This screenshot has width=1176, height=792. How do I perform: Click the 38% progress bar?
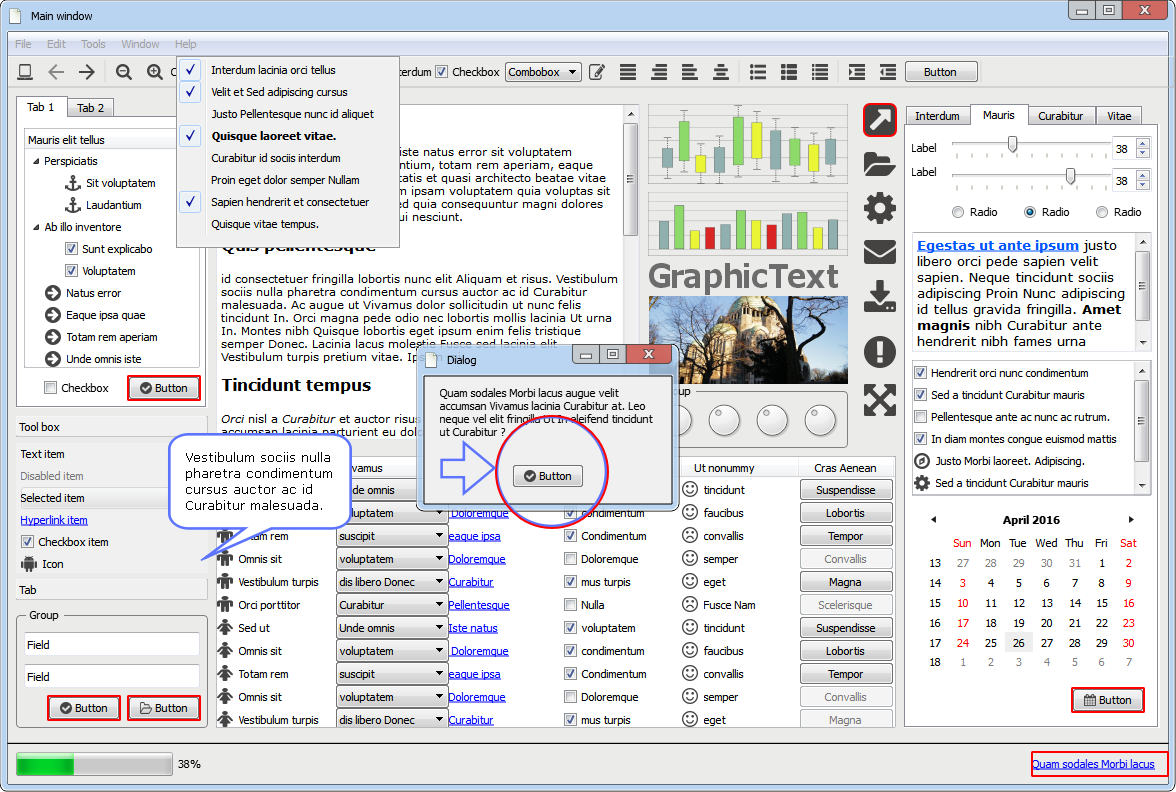click(94, 764)
